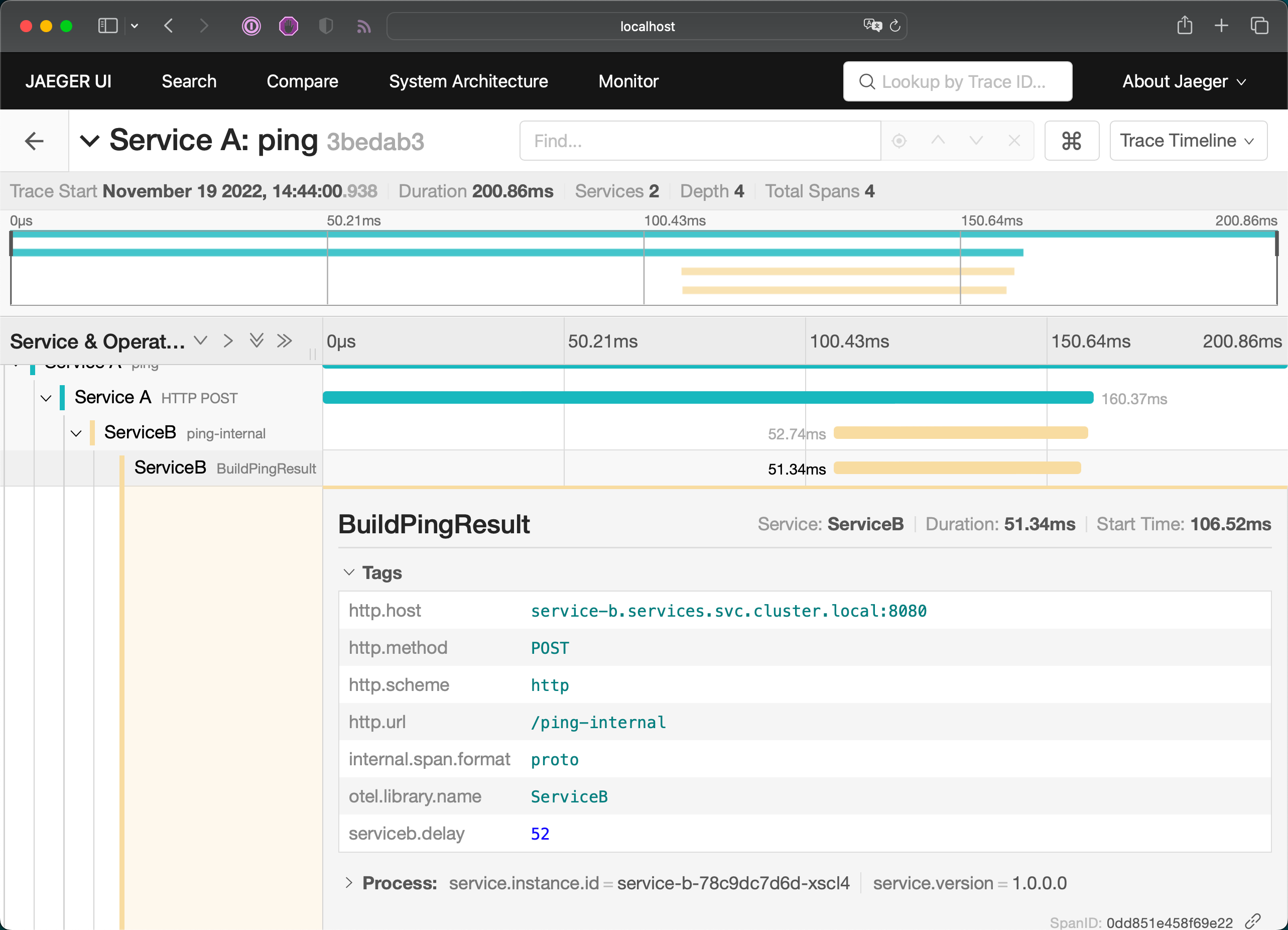Click minimap left viewport handle
This screenshot has height=930, width=1288.
click(x=12, y=244)
